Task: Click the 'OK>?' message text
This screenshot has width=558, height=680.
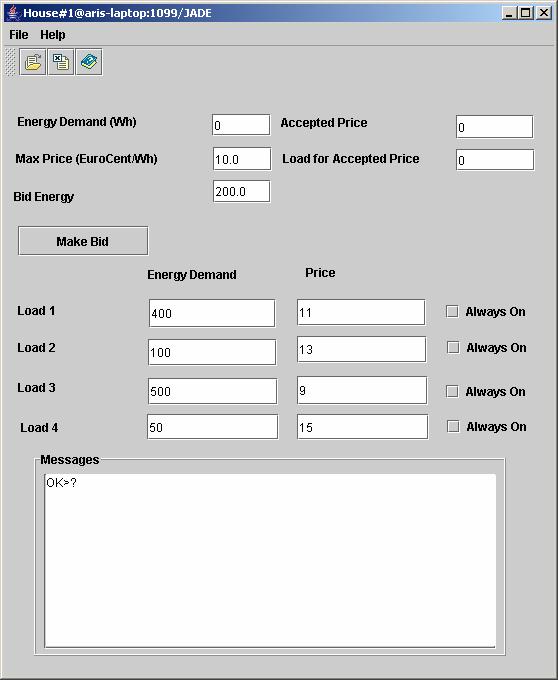Action: point(61,483)
